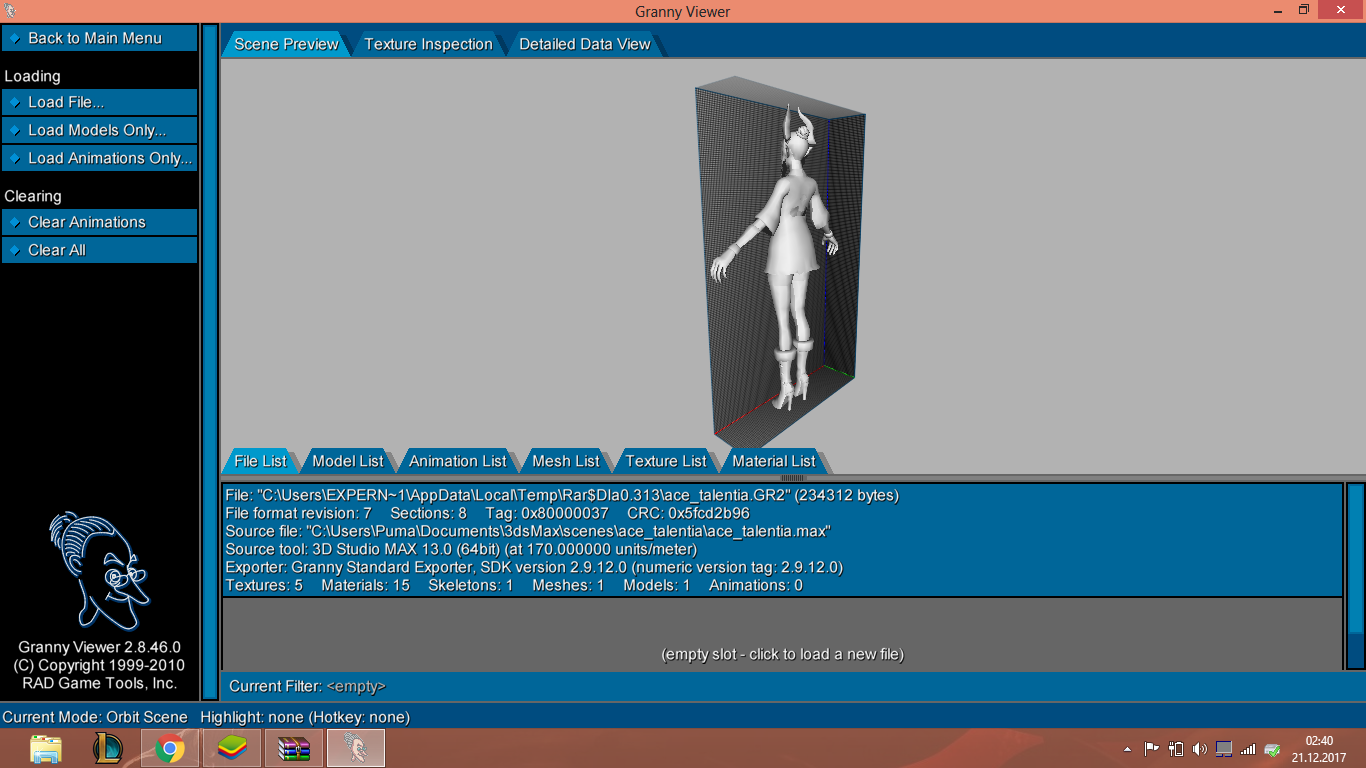1366x768 pixels.
Task: Show hidden system tray icons
Action: [x=1128, y=748]
